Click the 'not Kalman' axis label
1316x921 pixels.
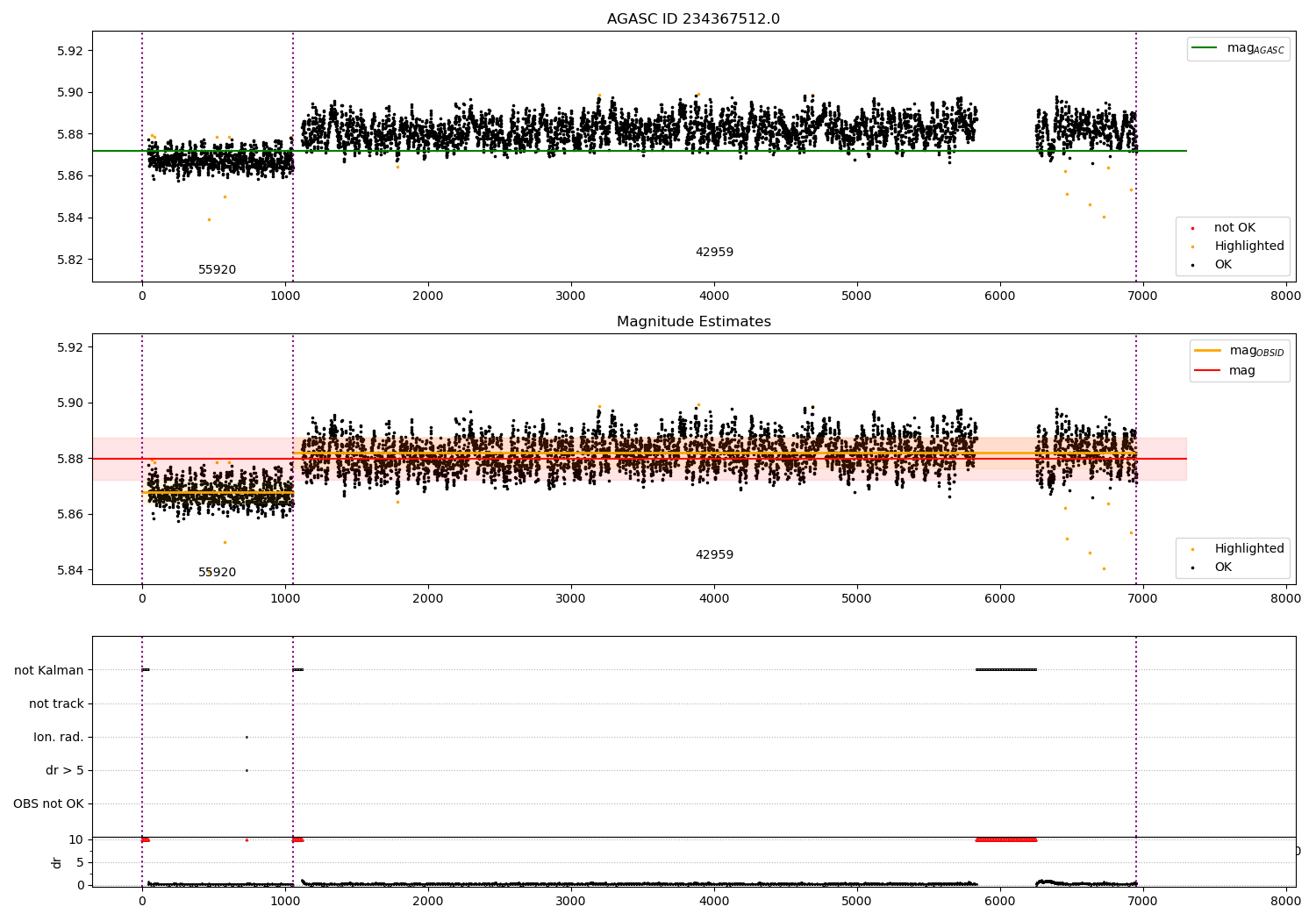click(49, 670)
